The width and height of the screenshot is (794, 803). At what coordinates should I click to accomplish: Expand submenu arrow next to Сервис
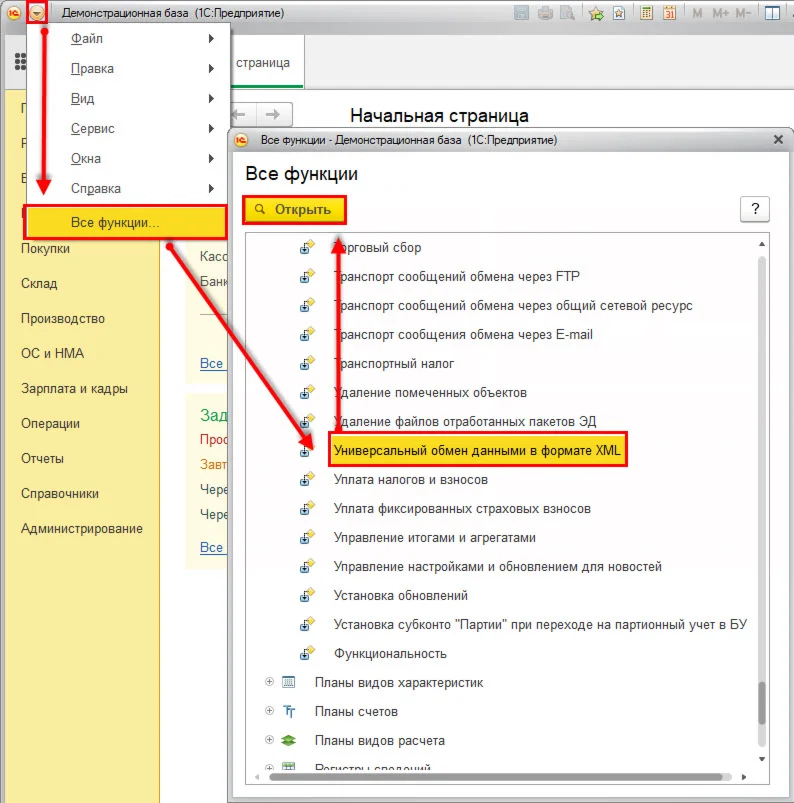[x=211, y=129]
